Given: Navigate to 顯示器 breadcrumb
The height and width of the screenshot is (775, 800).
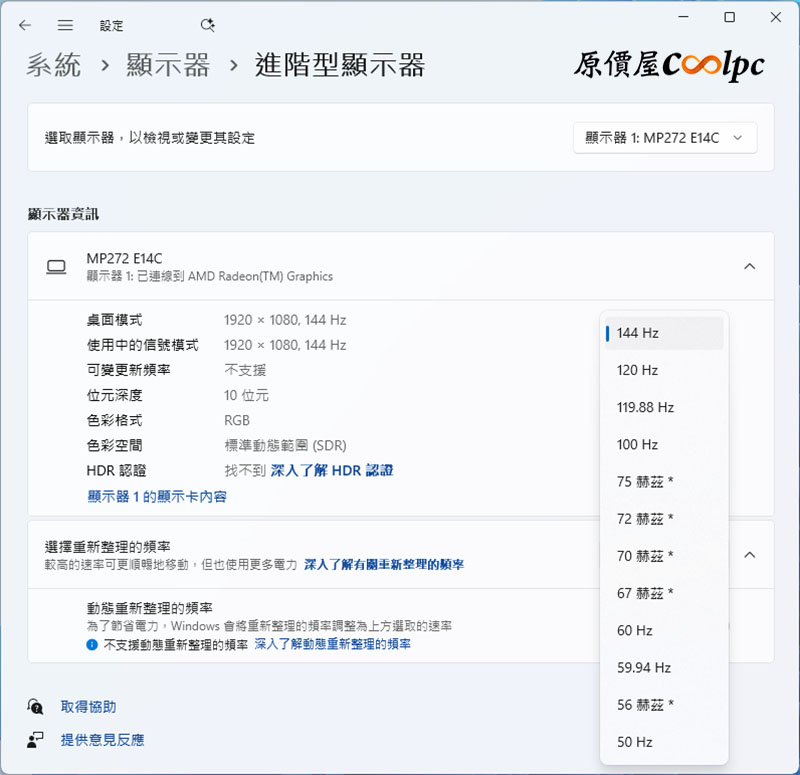Looking at the screenshot, I should [x=168, y=66].
